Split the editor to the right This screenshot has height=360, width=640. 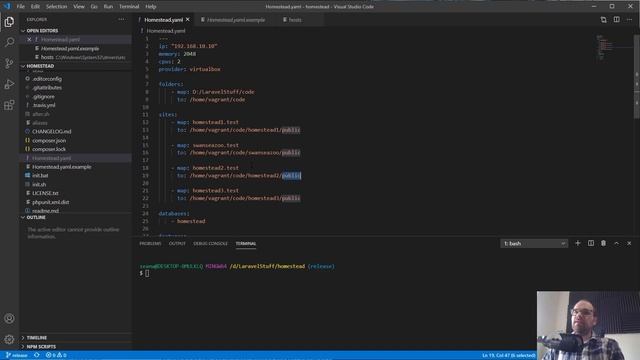coord(616,20)
